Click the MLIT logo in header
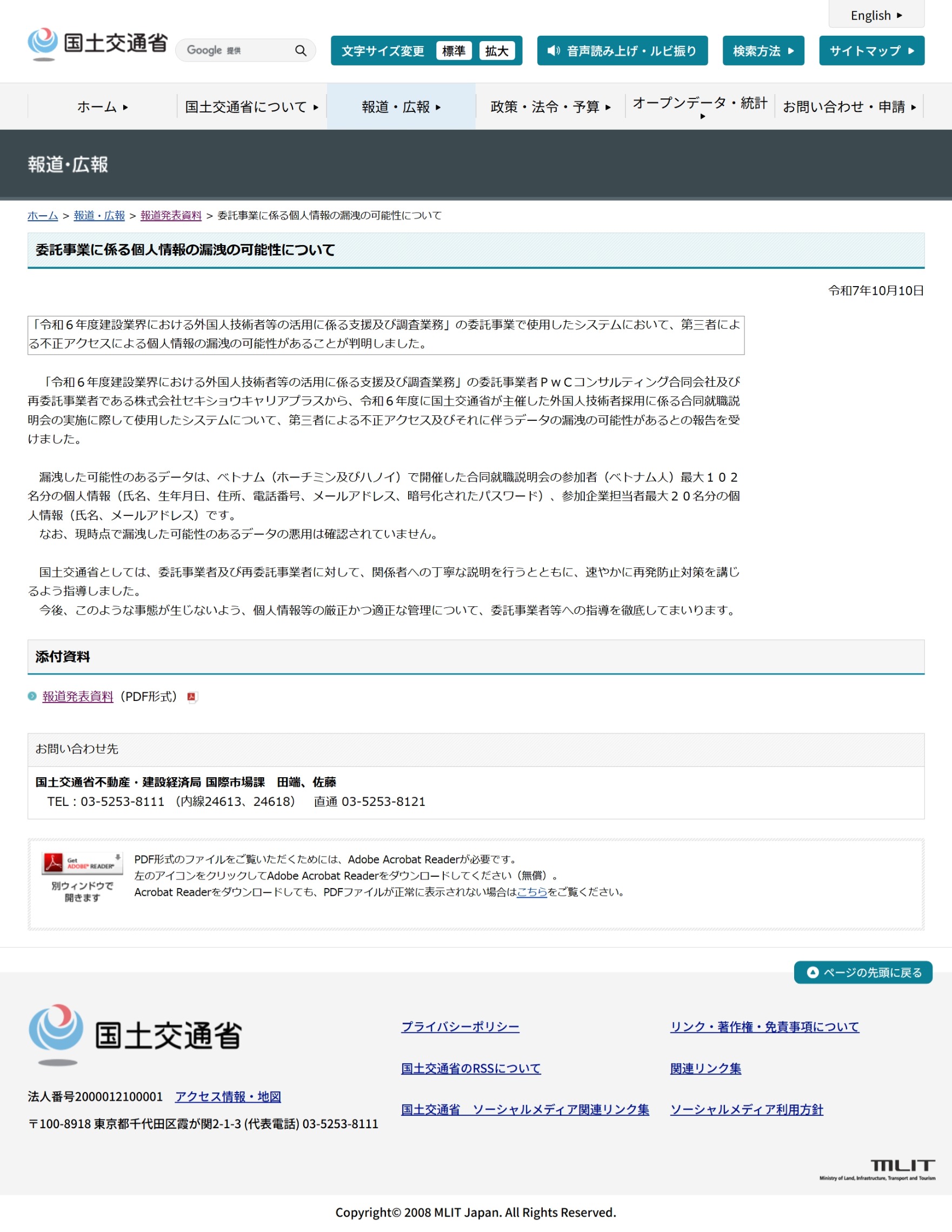This screenshot has width=952, height=1232. (97, 44)
